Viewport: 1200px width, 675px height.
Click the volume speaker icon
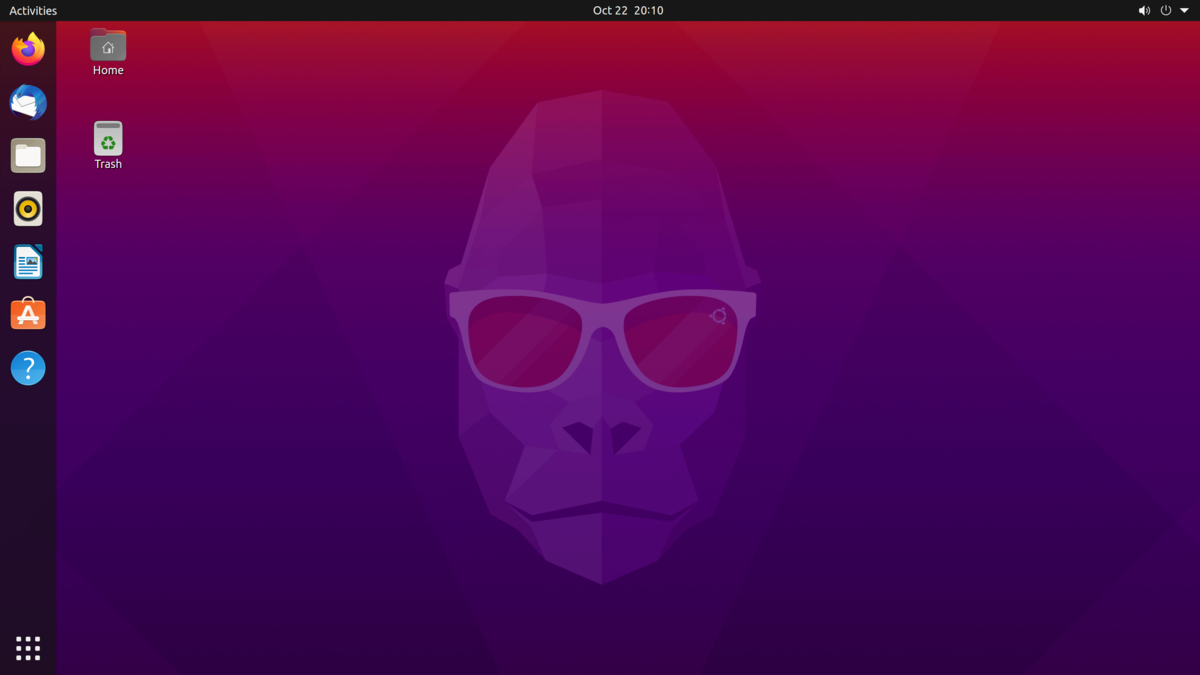click(1144, 10)
